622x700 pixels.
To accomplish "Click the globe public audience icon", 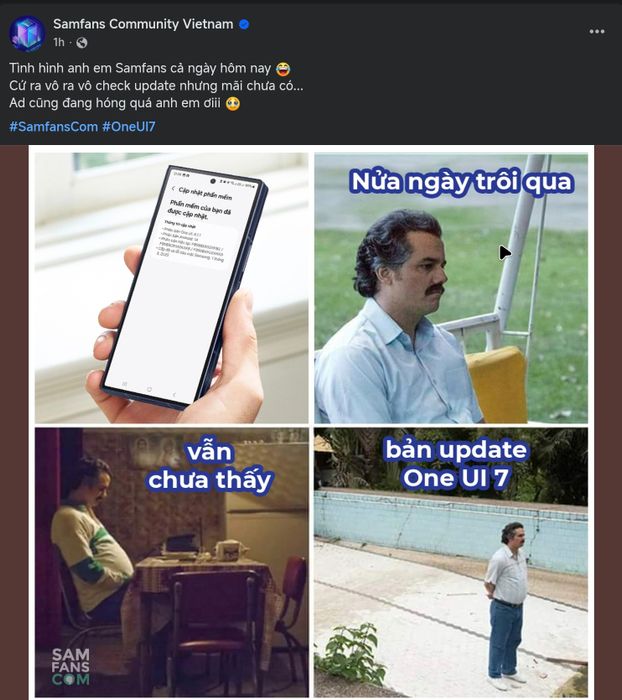I will [x=82, y=42].
